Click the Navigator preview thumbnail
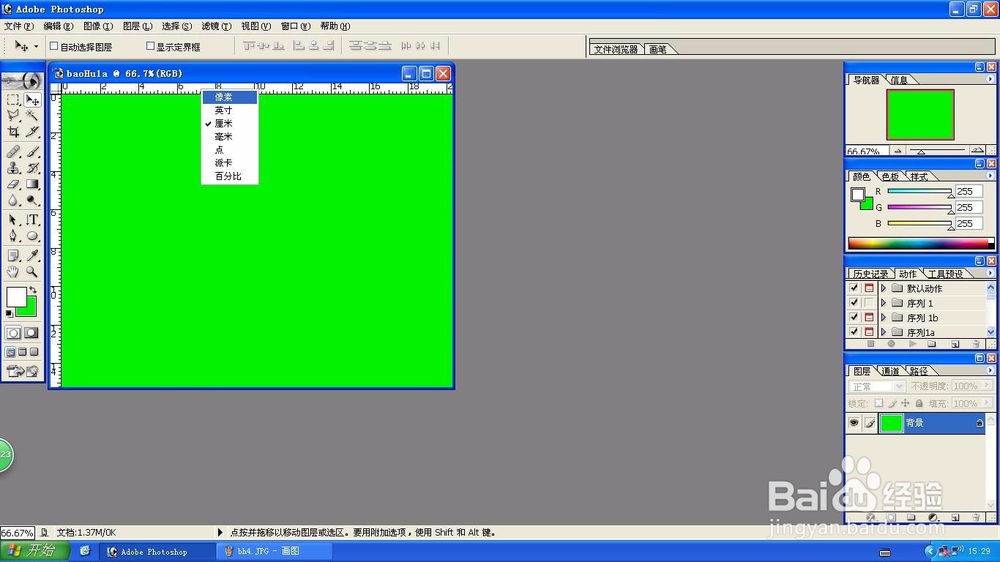1000x562 pixels. (920, 115)
